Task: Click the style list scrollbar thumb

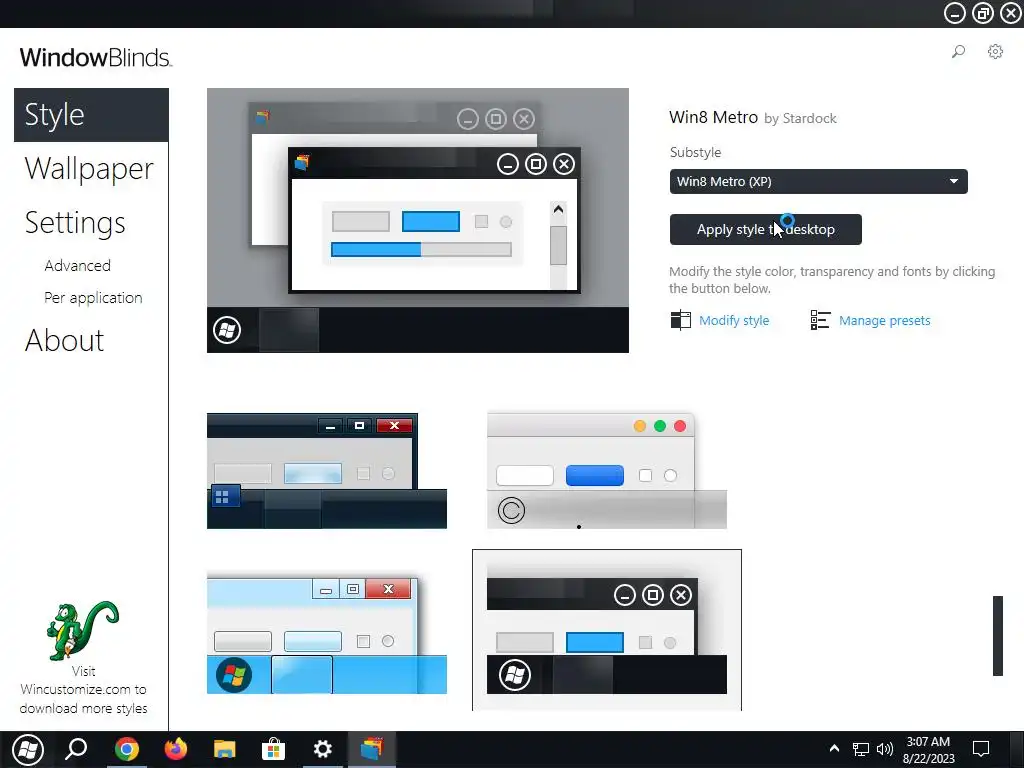Action: [x=998, y=635]
